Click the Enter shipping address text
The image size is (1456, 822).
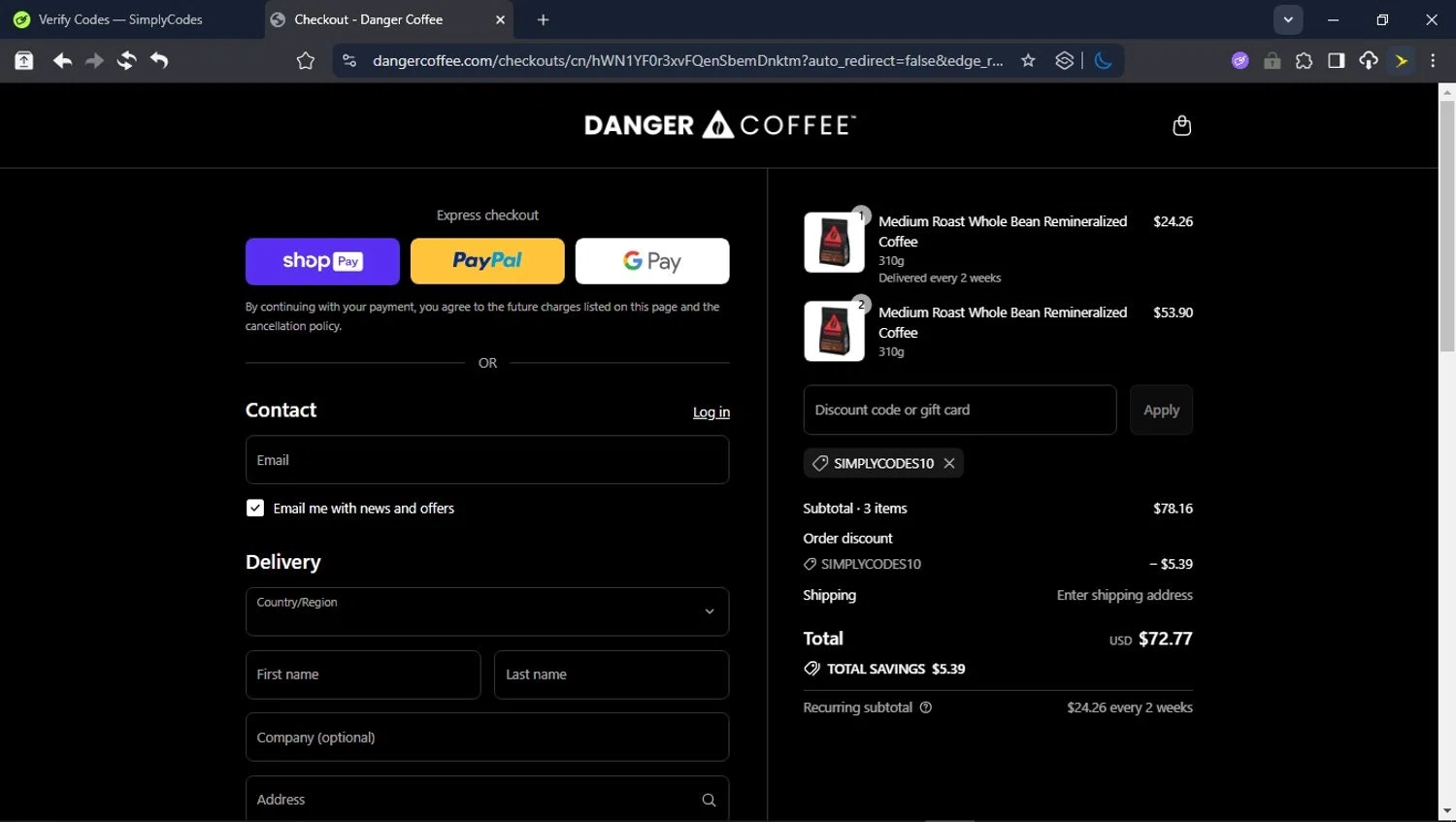(1125, 595)
